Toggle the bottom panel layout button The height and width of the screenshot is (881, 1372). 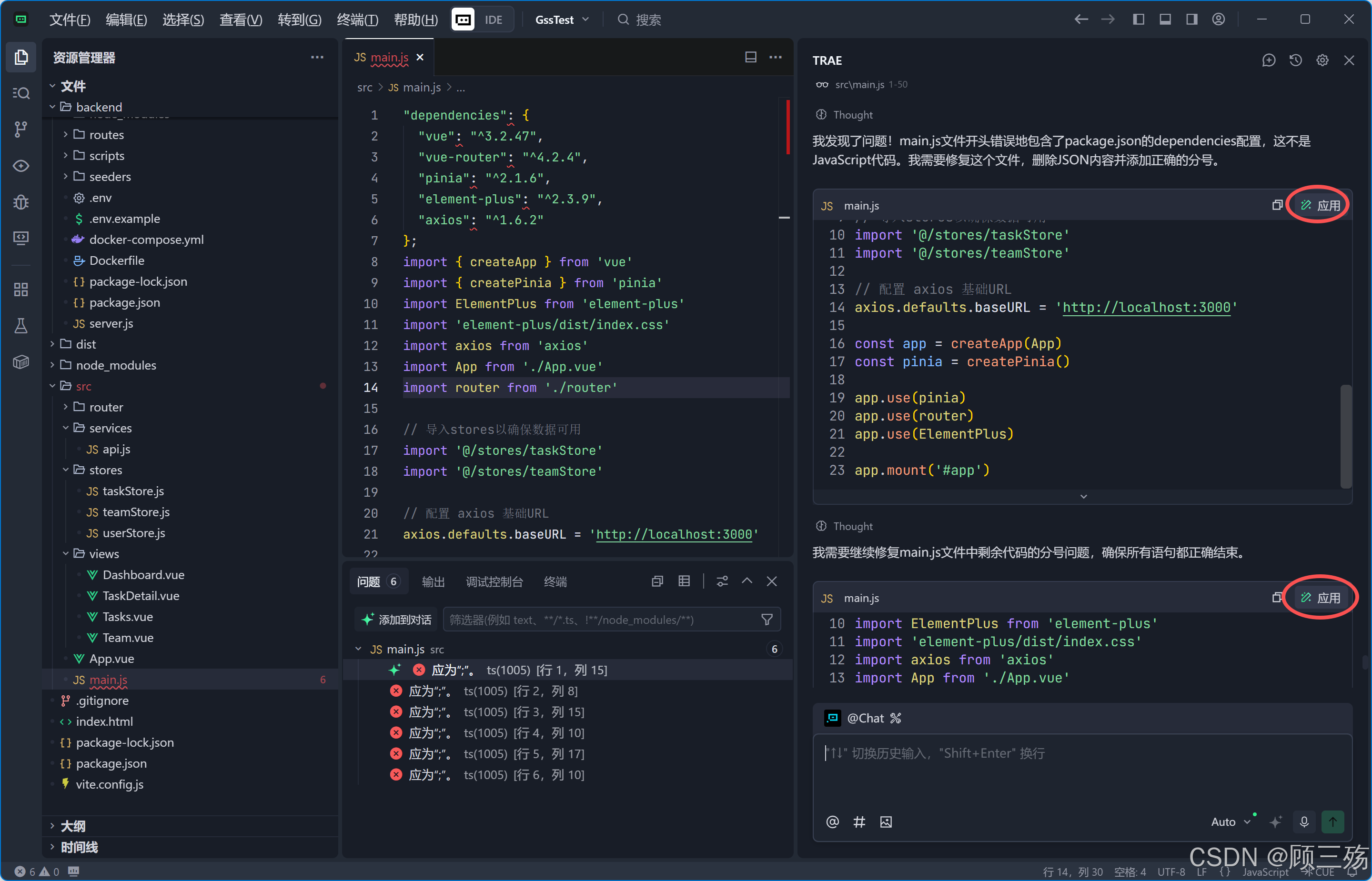(1165, 20)
